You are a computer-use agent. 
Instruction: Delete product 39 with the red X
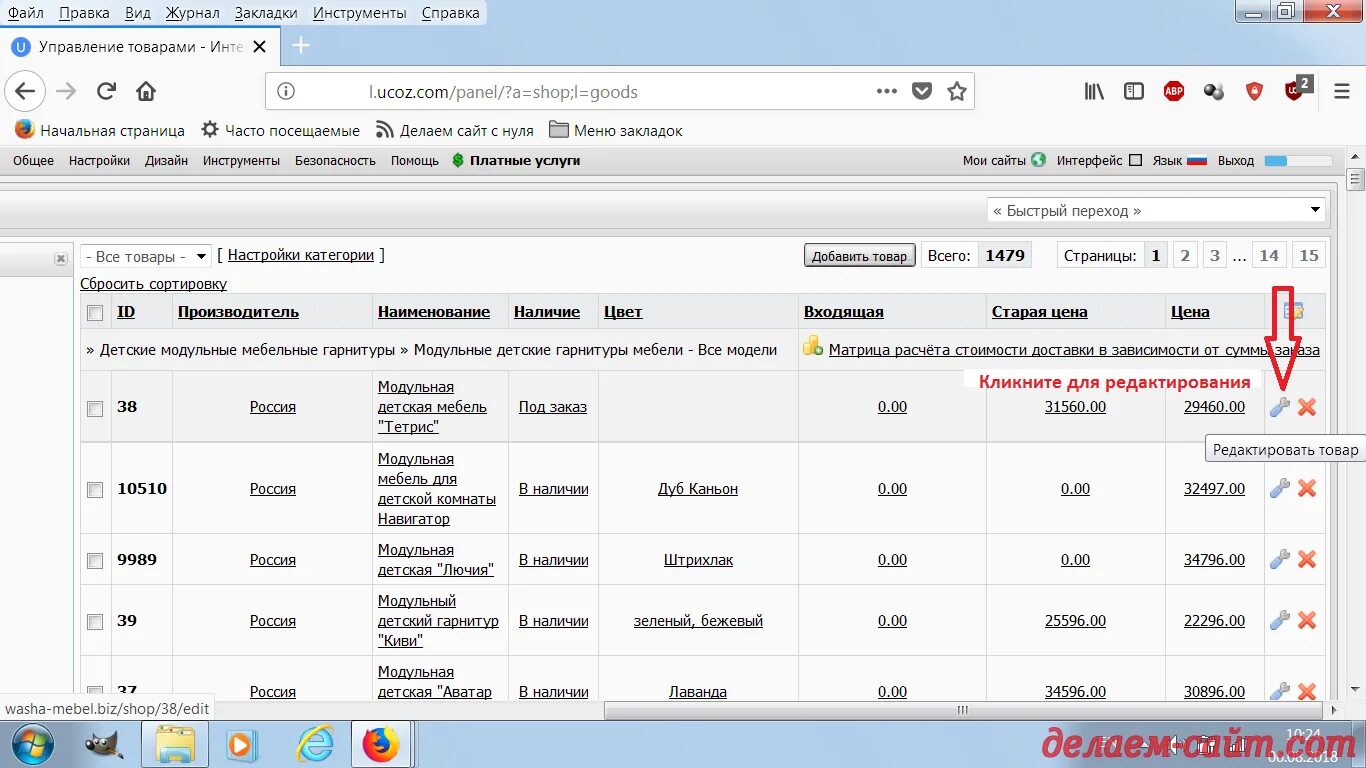point(1306,621)
